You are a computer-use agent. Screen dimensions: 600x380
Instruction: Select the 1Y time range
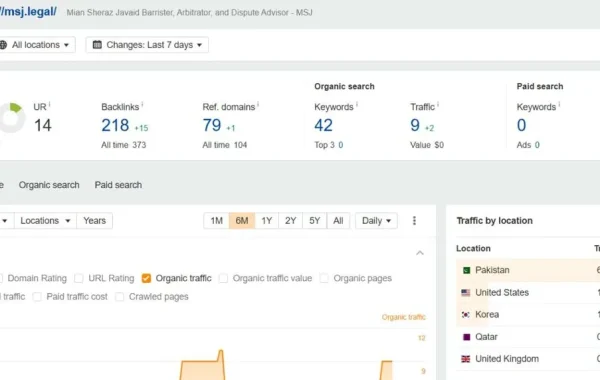tap(267, 221)
